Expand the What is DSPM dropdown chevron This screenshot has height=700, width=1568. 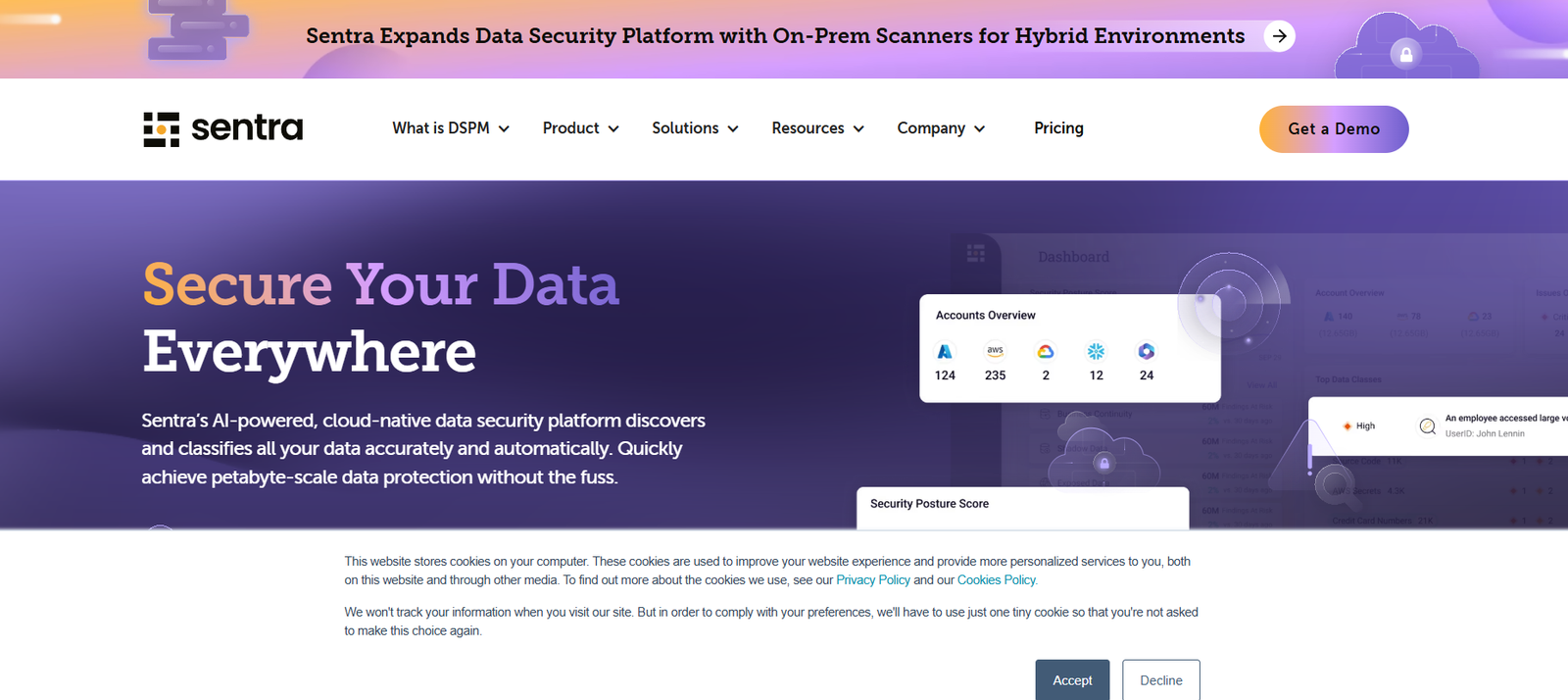tap(504, 128)
